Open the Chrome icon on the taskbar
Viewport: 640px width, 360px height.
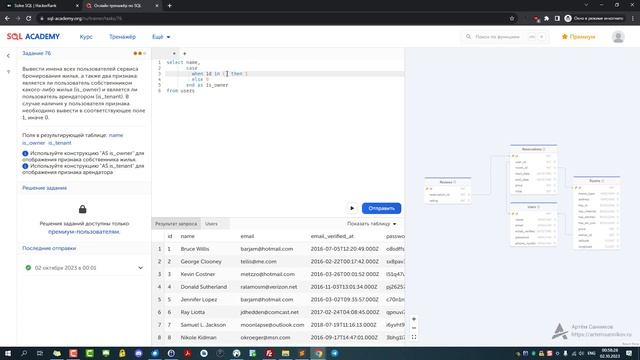coord(318,353)
